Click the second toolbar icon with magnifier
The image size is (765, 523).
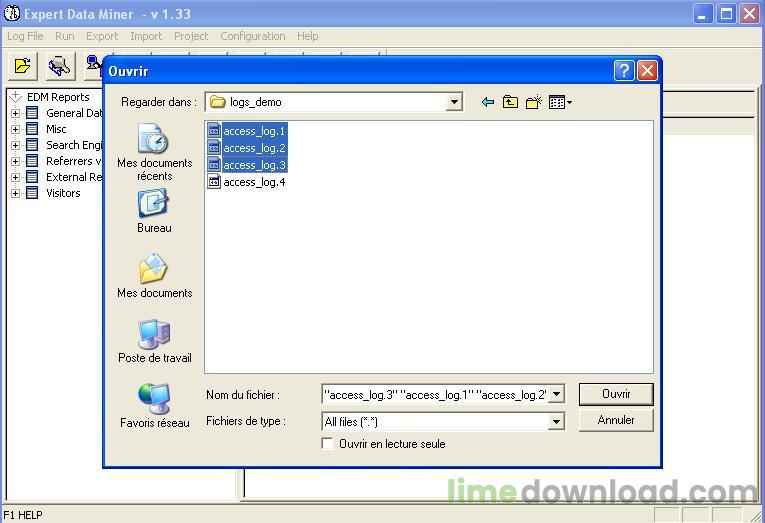[x=59, y=66]
